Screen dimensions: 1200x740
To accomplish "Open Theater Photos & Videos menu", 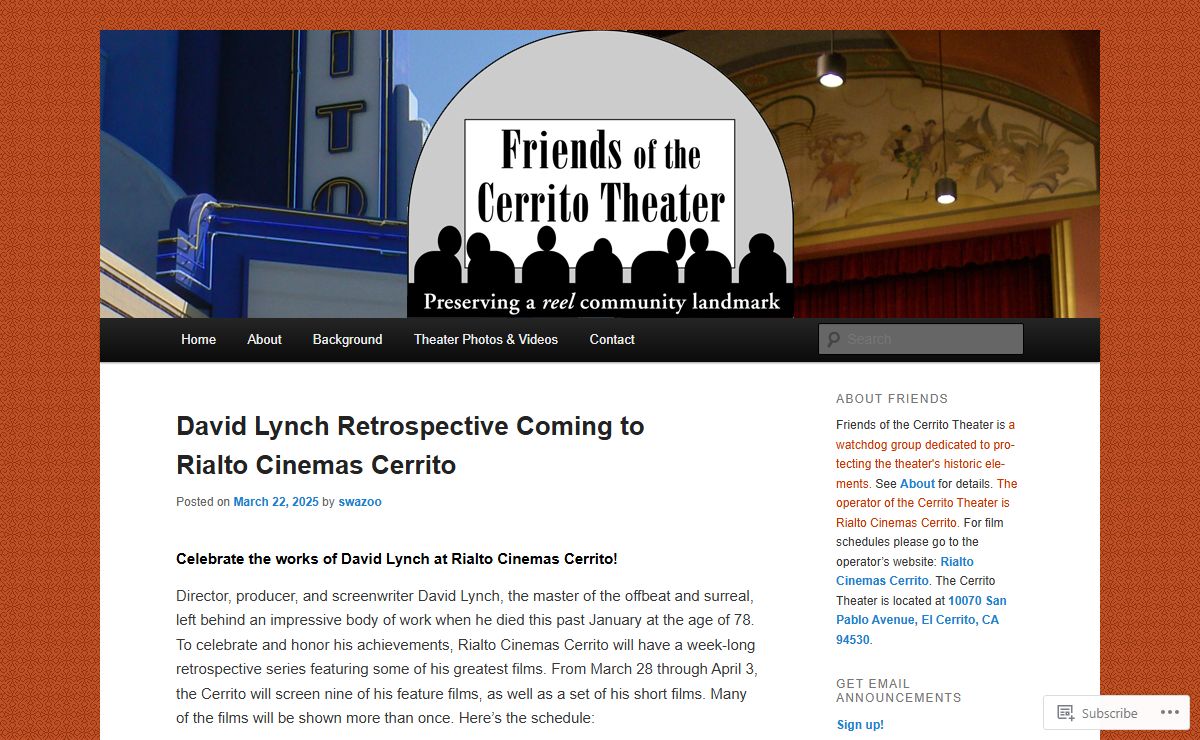I will click(x=486, y=339).
